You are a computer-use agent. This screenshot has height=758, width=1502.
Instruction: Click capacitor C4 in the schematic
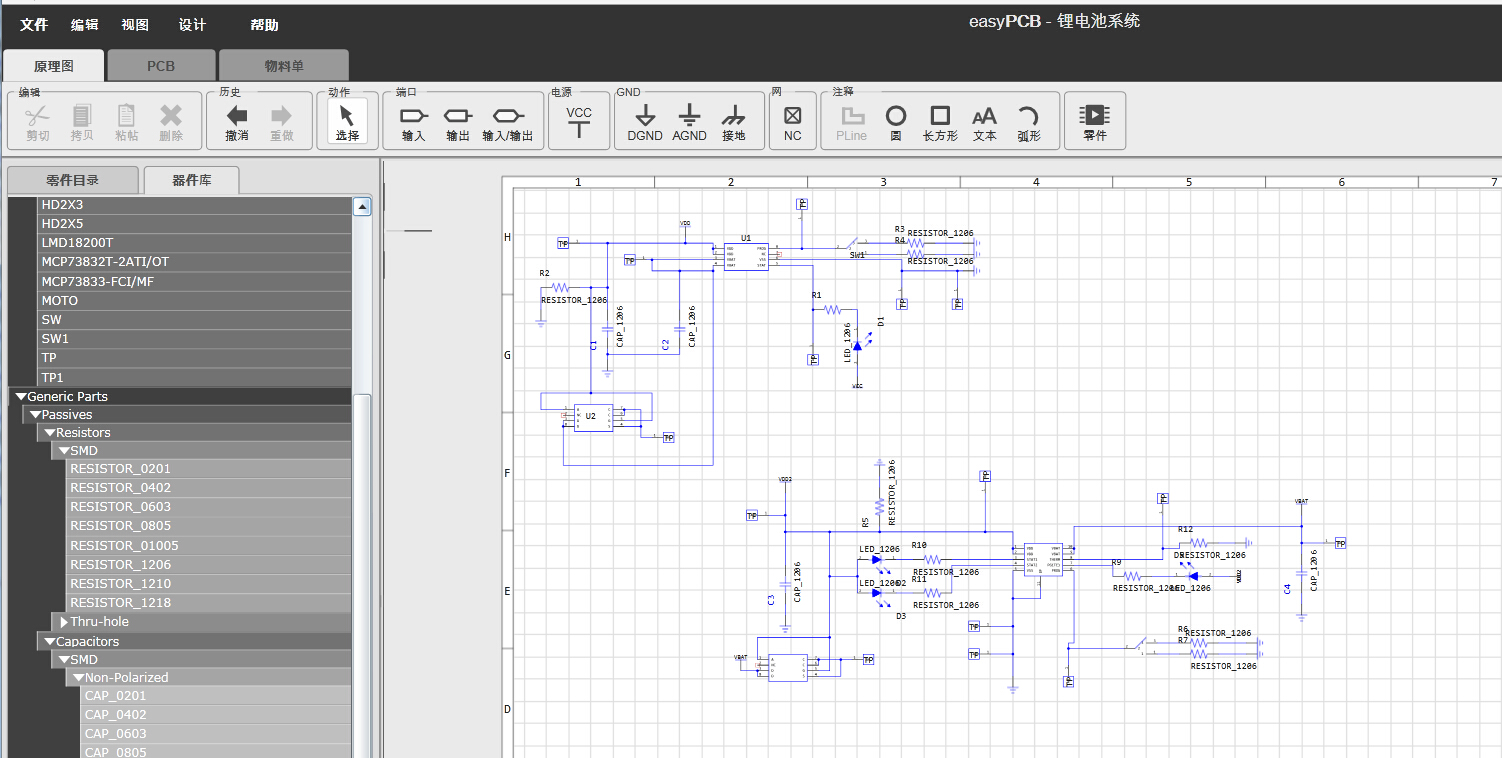1301,573
